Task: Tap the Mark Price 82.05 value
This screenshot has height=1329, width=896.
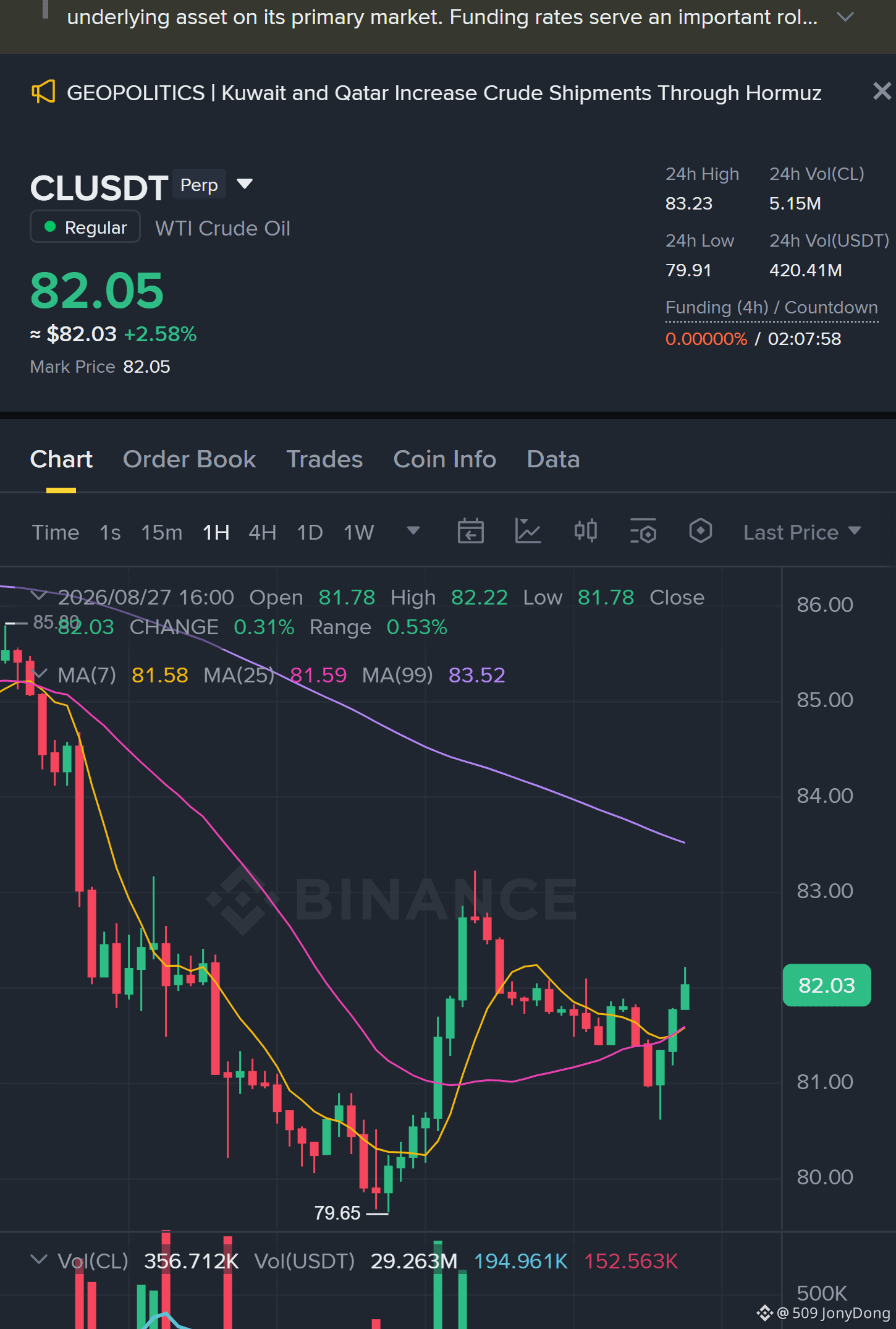Action: 146,367
